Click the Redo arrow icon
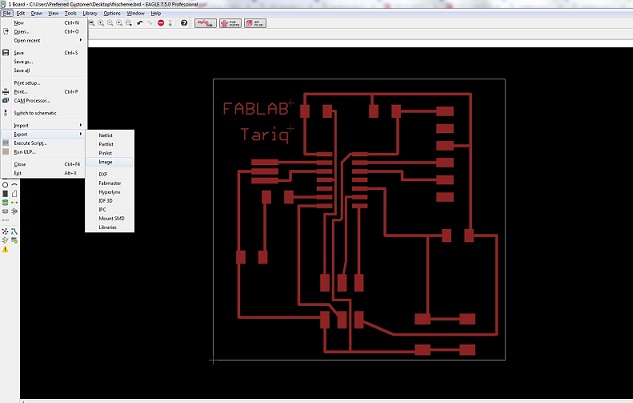 pos(150,23)
